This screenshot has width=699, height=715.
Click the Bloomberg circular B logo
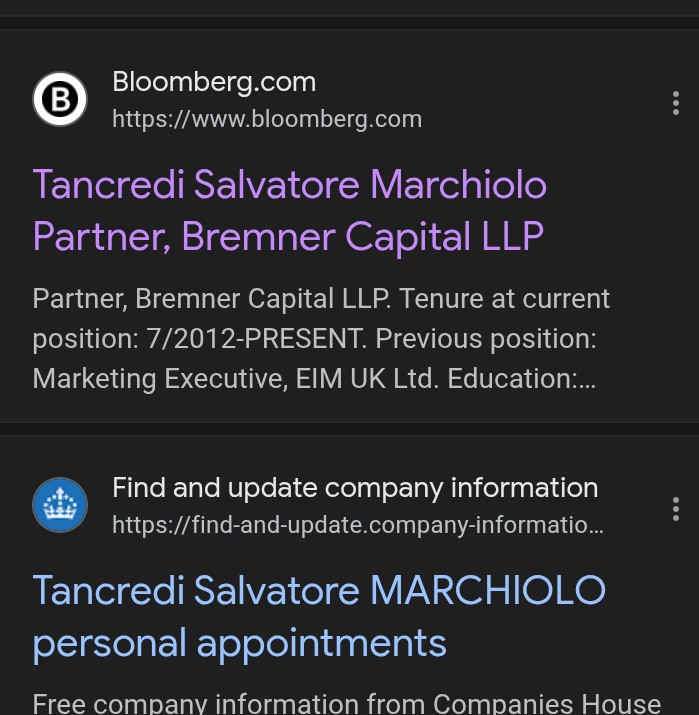[x=60, y=99]
